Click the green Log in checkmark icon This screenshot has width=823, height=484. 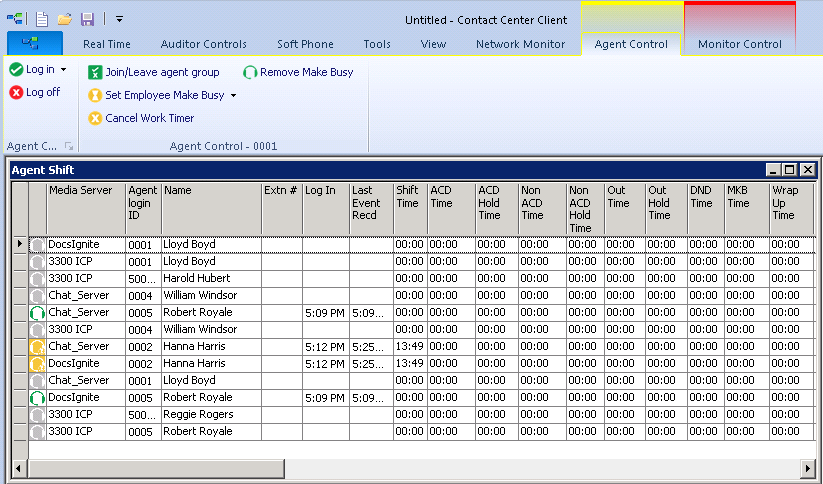(x=16, y=70)
